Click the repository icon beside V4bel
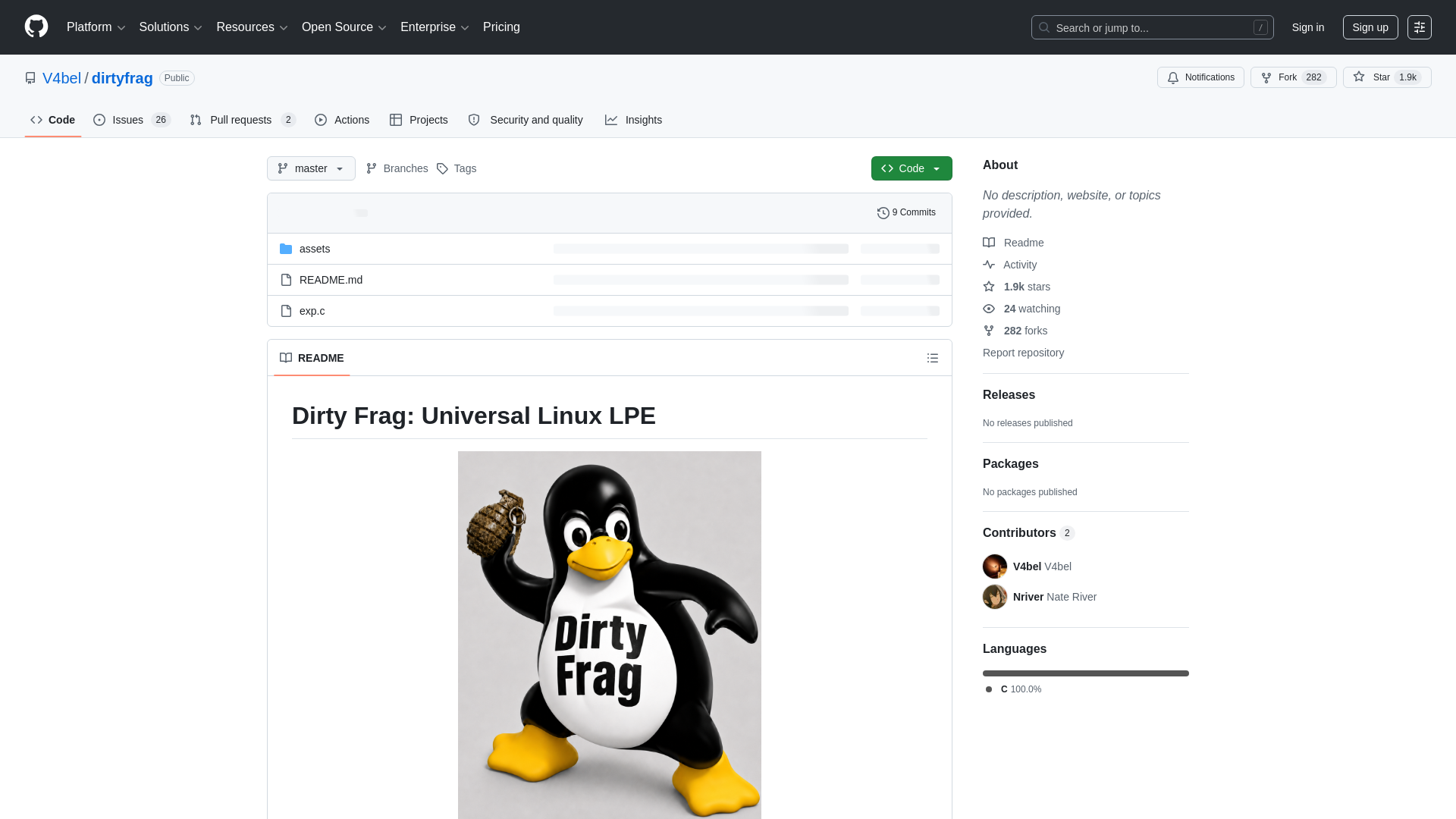1456x819 pixels. pos(30,78)
